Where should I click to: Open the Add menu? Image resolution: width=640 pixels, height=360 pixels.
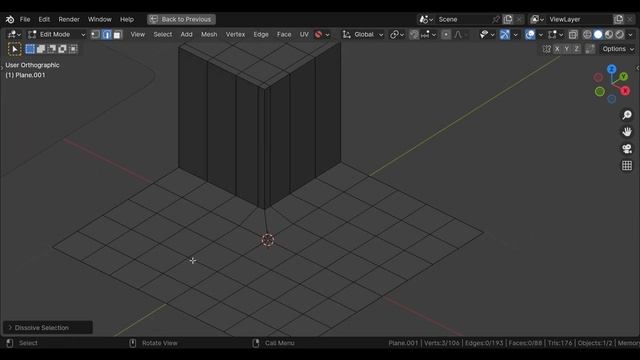pyautogui.click(x=186, y=34)
